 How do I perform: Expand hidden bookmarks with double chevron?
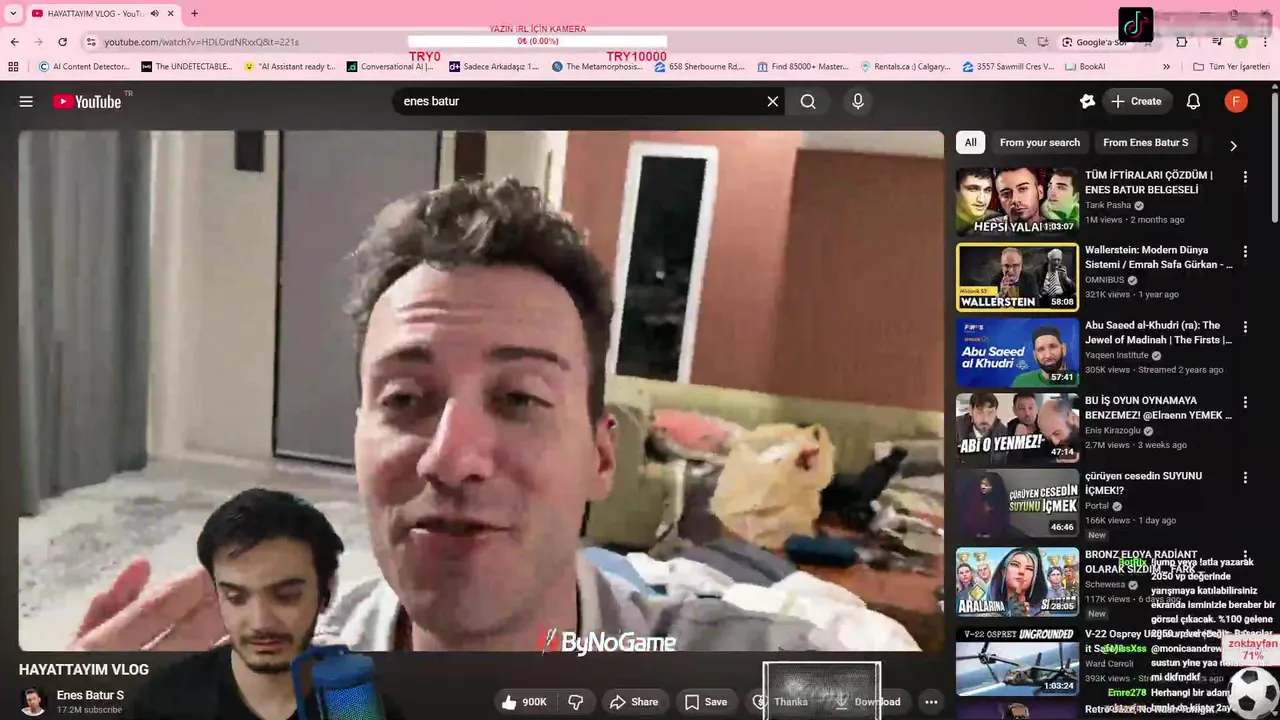point(1166,67)
